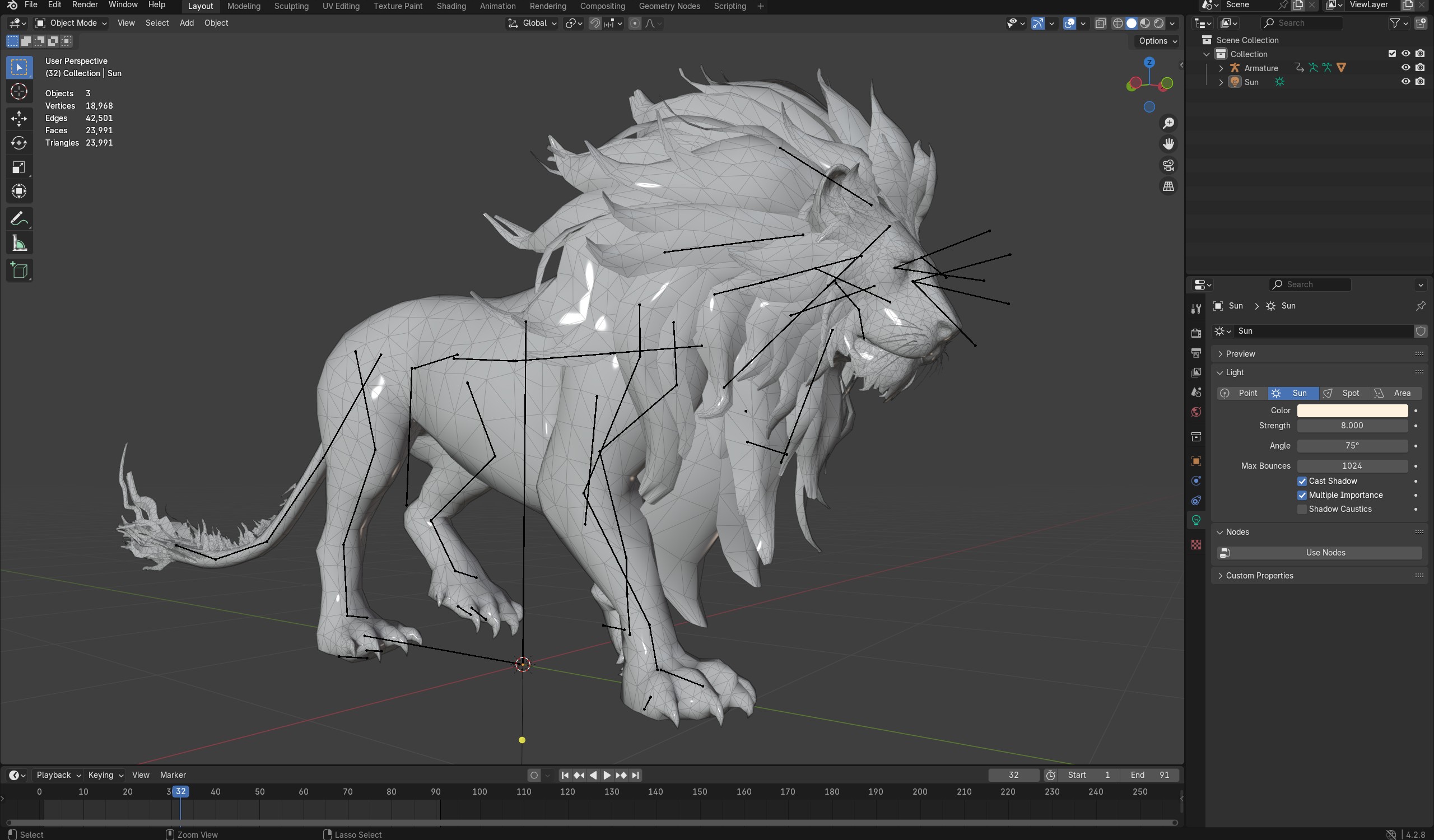Switch light type to Spot
The height and width of the screenshot is (840, 1434).
tap(1345, 393)
